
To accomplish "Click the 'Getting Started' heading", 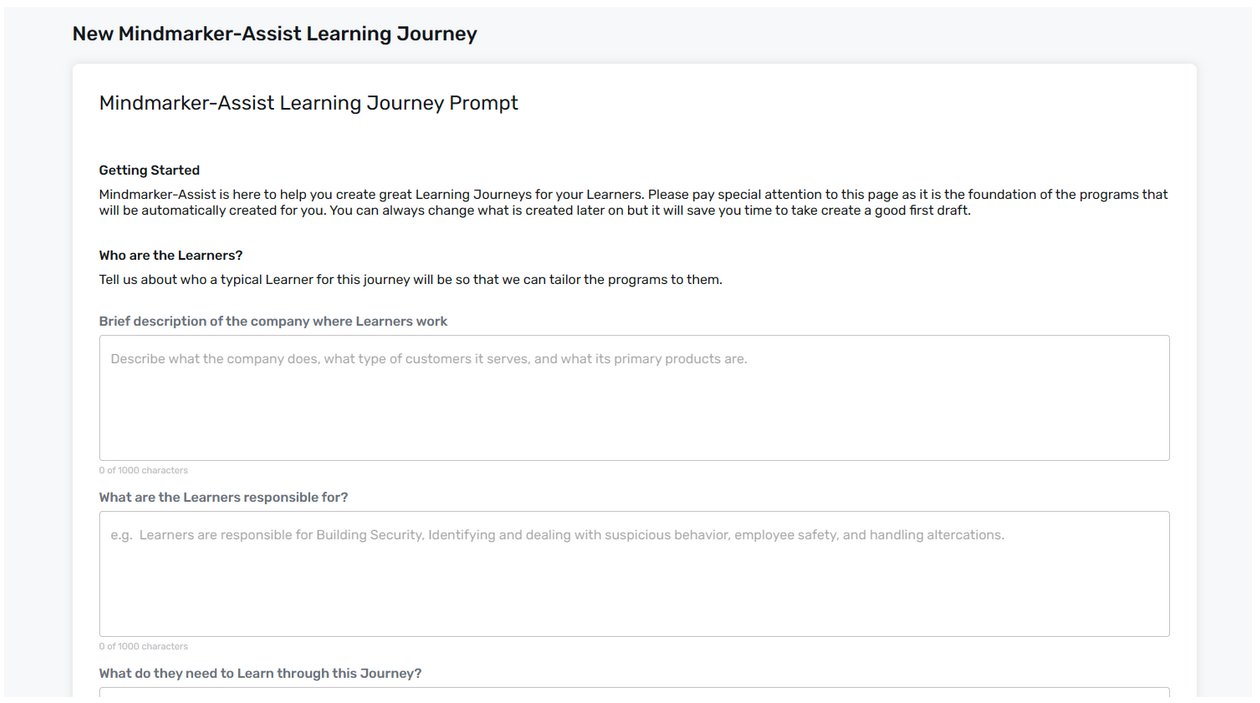I will pos(149,170).
